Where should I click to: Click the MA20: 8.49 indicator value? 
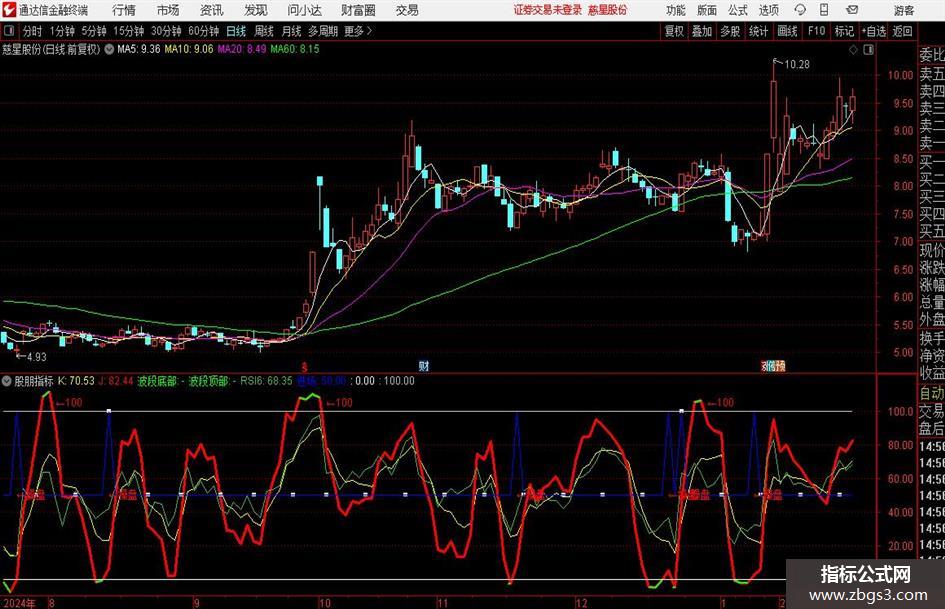242,49
